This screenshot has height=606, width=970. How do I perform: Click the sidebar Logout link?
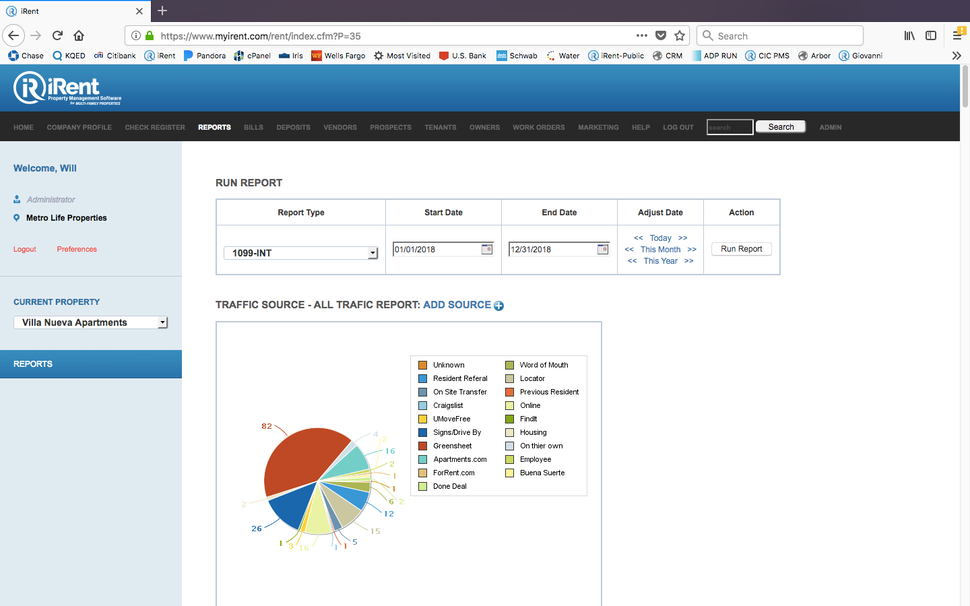coord(25,249)
